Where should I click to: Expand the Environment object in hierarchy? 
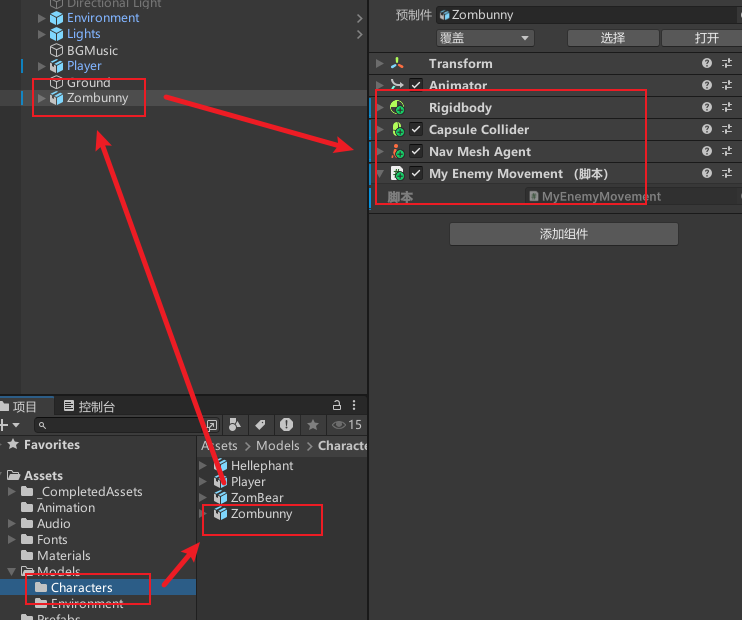(42, 18)
